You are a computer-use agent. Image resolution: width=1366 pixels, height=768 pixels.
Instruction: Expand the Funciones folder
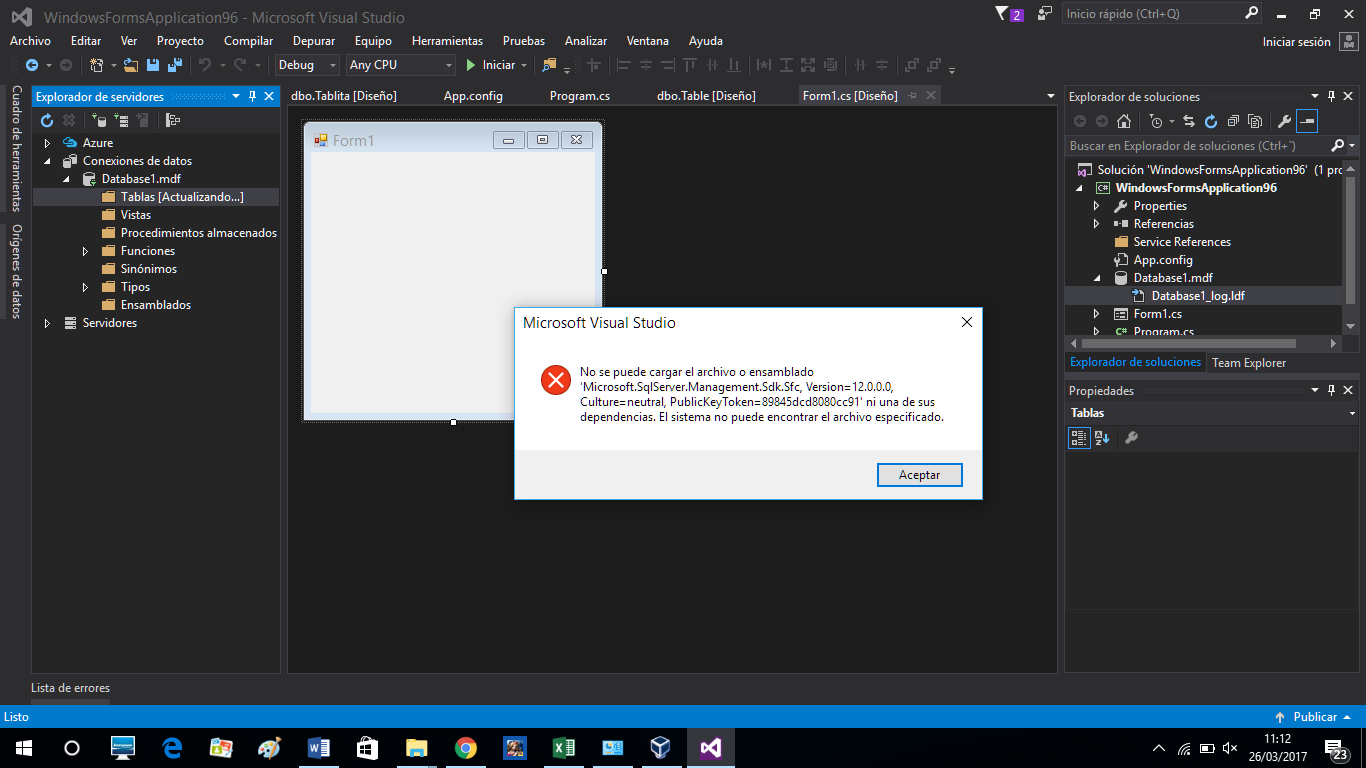point(85,251)
